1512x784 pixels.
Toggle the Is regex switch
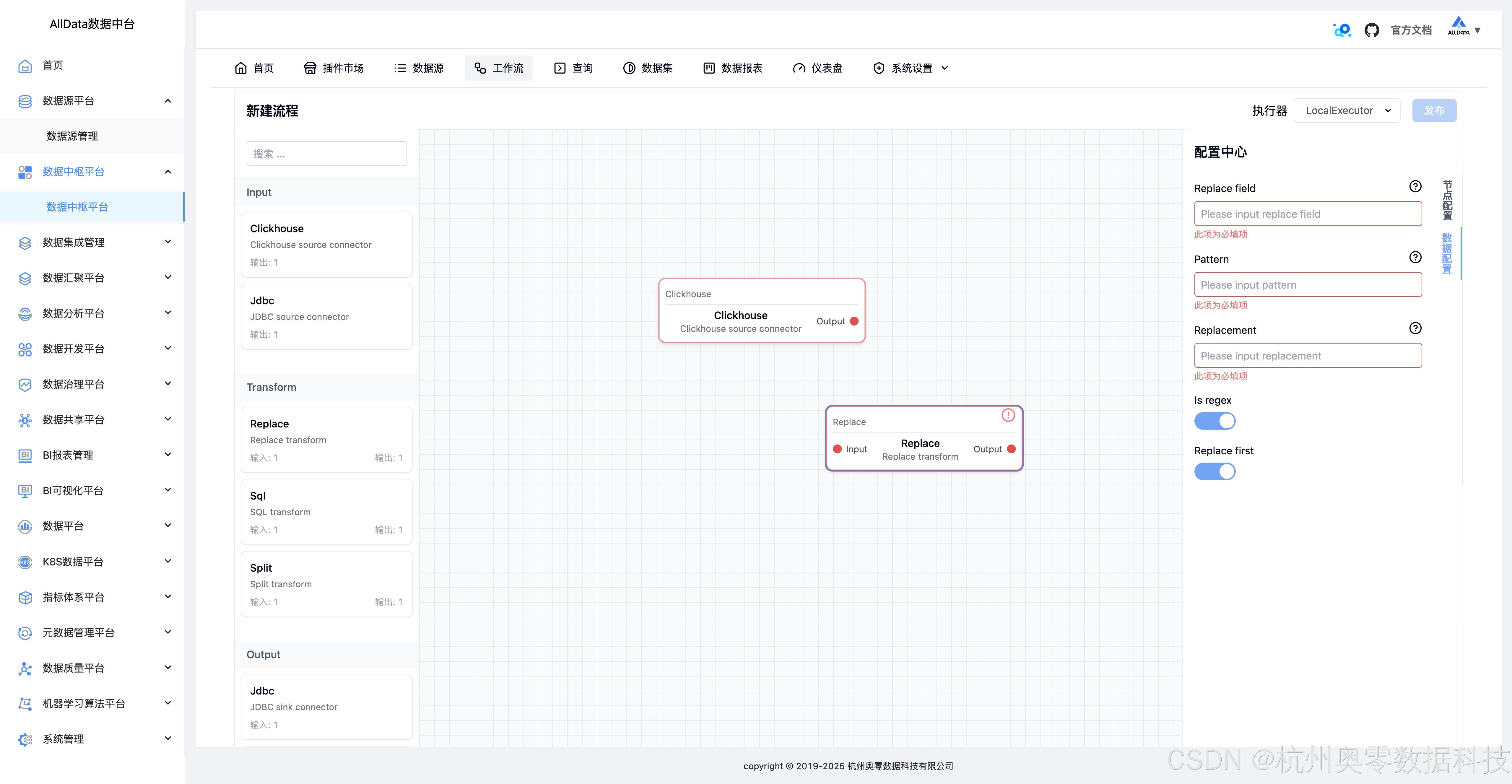click(x=1215, y=421)
